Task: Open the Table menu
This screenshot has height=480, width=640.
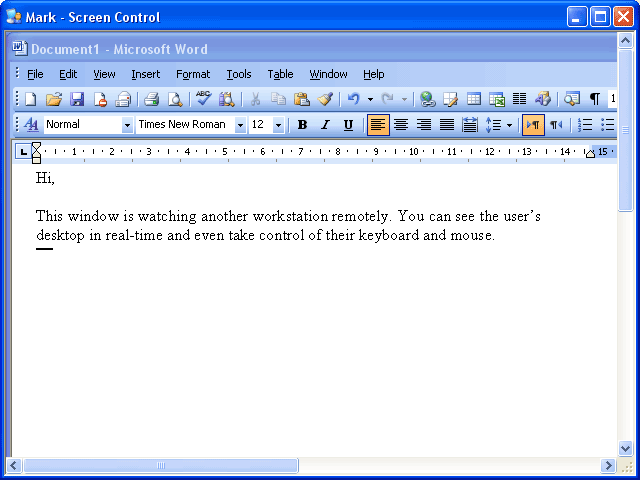Action: pyautogui.click(x=280, y=74)
